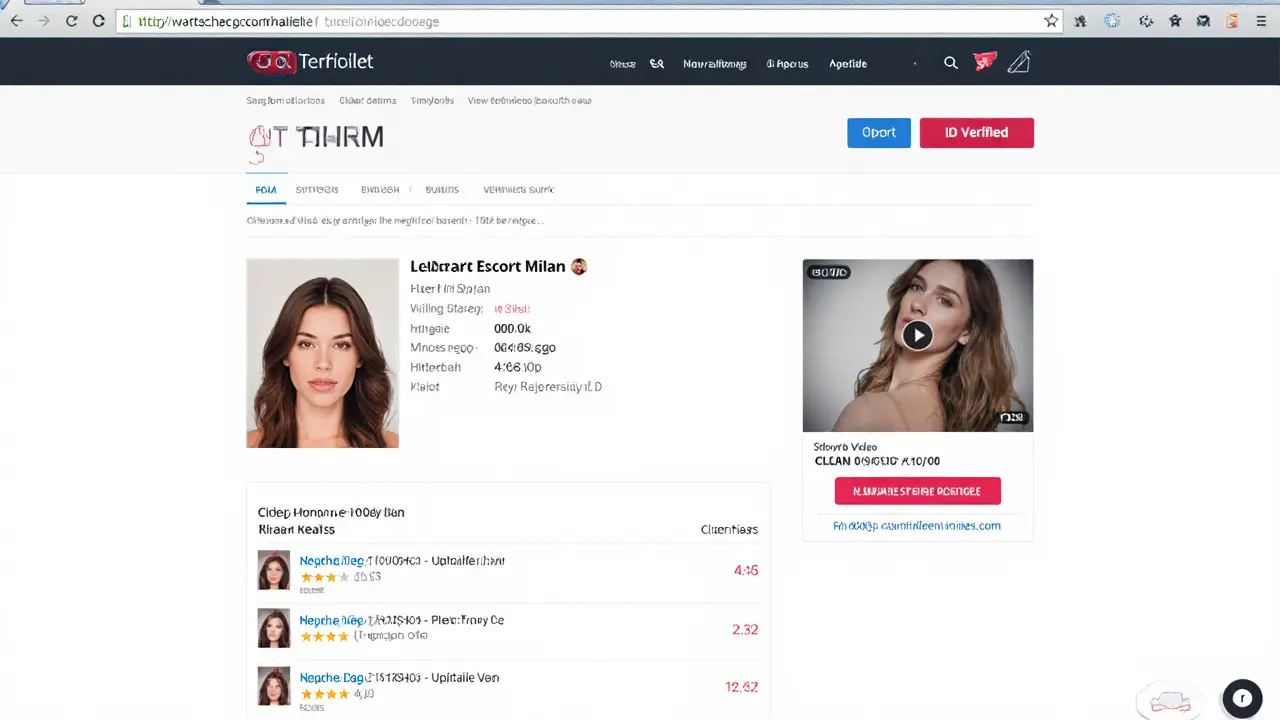The image size is (1280, 720).
Task: Select the pencil compose icon in the header
Action: coord(1018,62)
